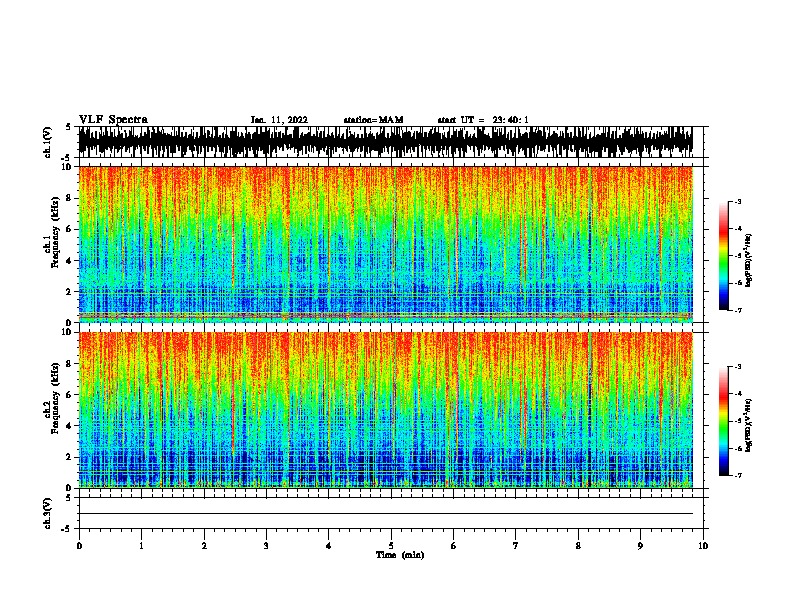Viewport: 792px width, 612px height.
Task: Click the ch.2 spectrogram color scale bar
Action: point(724,421)
